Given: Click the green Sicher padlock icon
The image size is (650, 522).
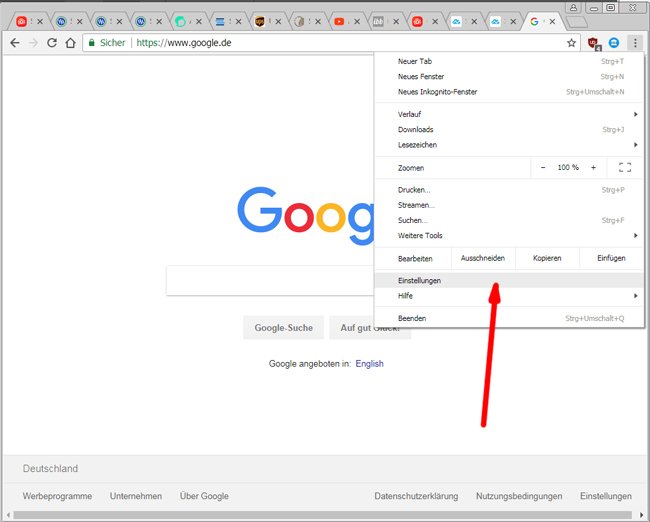Looking at the screenshot, I should (x=92, y=43).
